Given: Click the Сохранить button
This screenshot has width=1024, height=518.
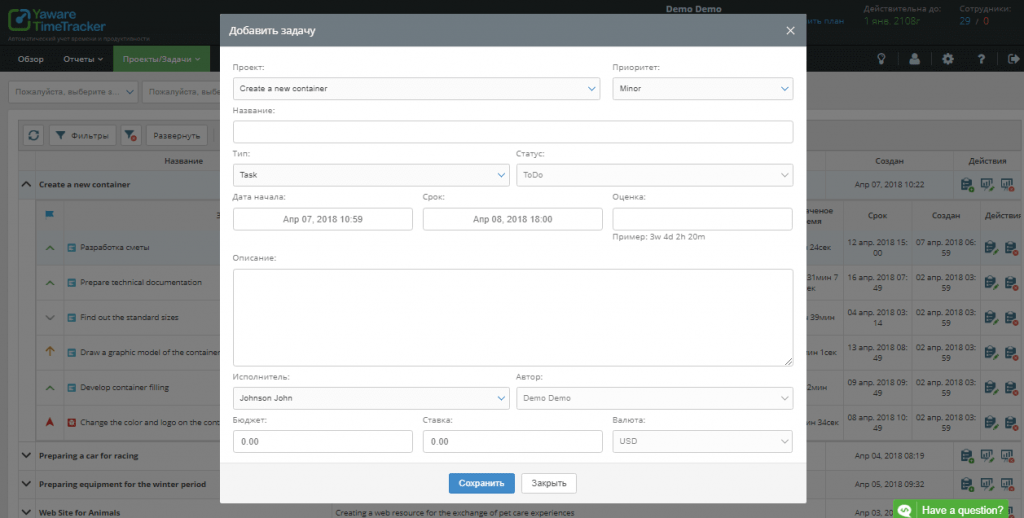Looking at the screenshot, I should pos(481,483).
